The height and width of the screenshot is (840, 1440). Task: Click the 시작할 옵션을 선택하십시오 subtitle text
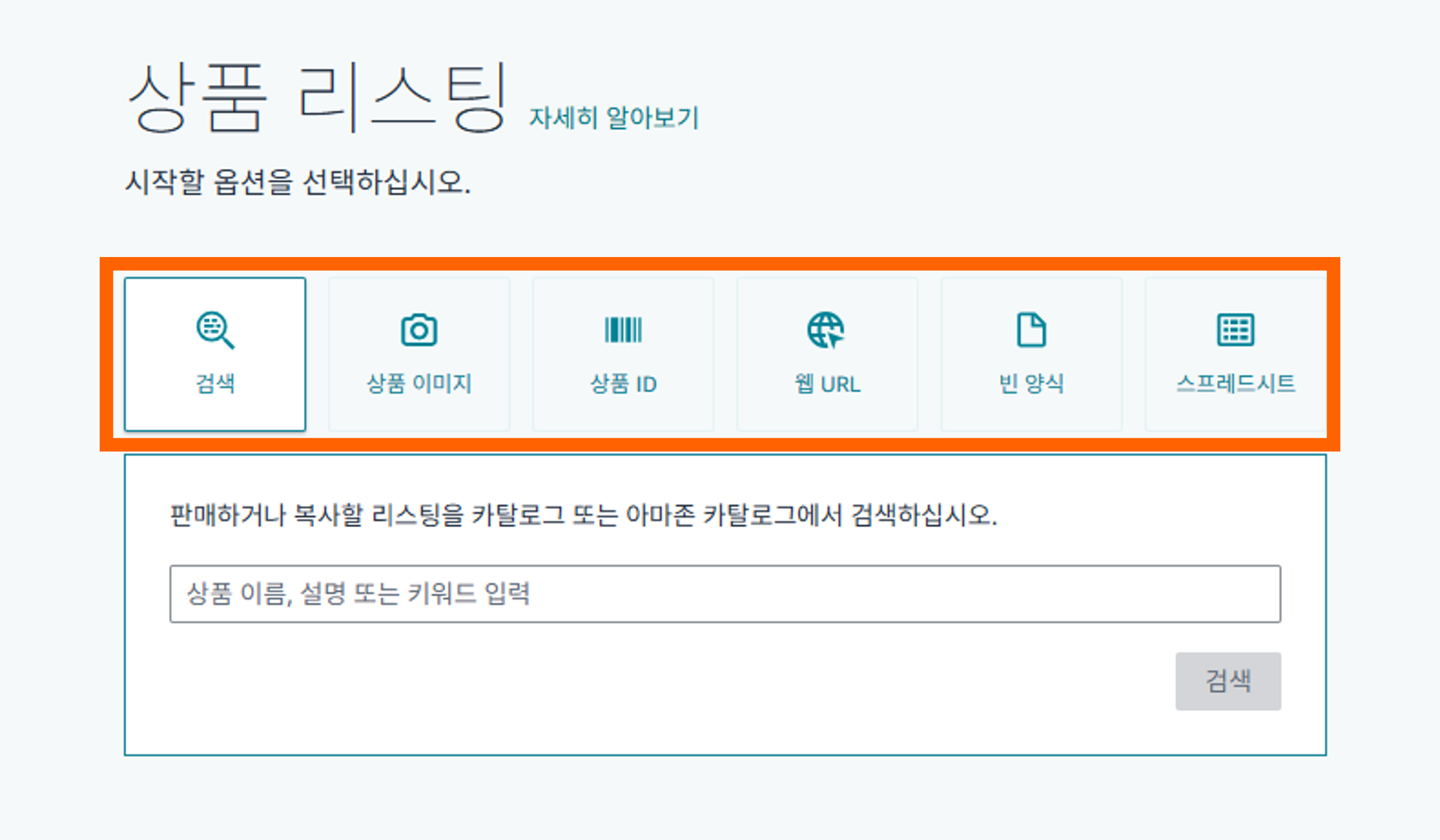297,182
